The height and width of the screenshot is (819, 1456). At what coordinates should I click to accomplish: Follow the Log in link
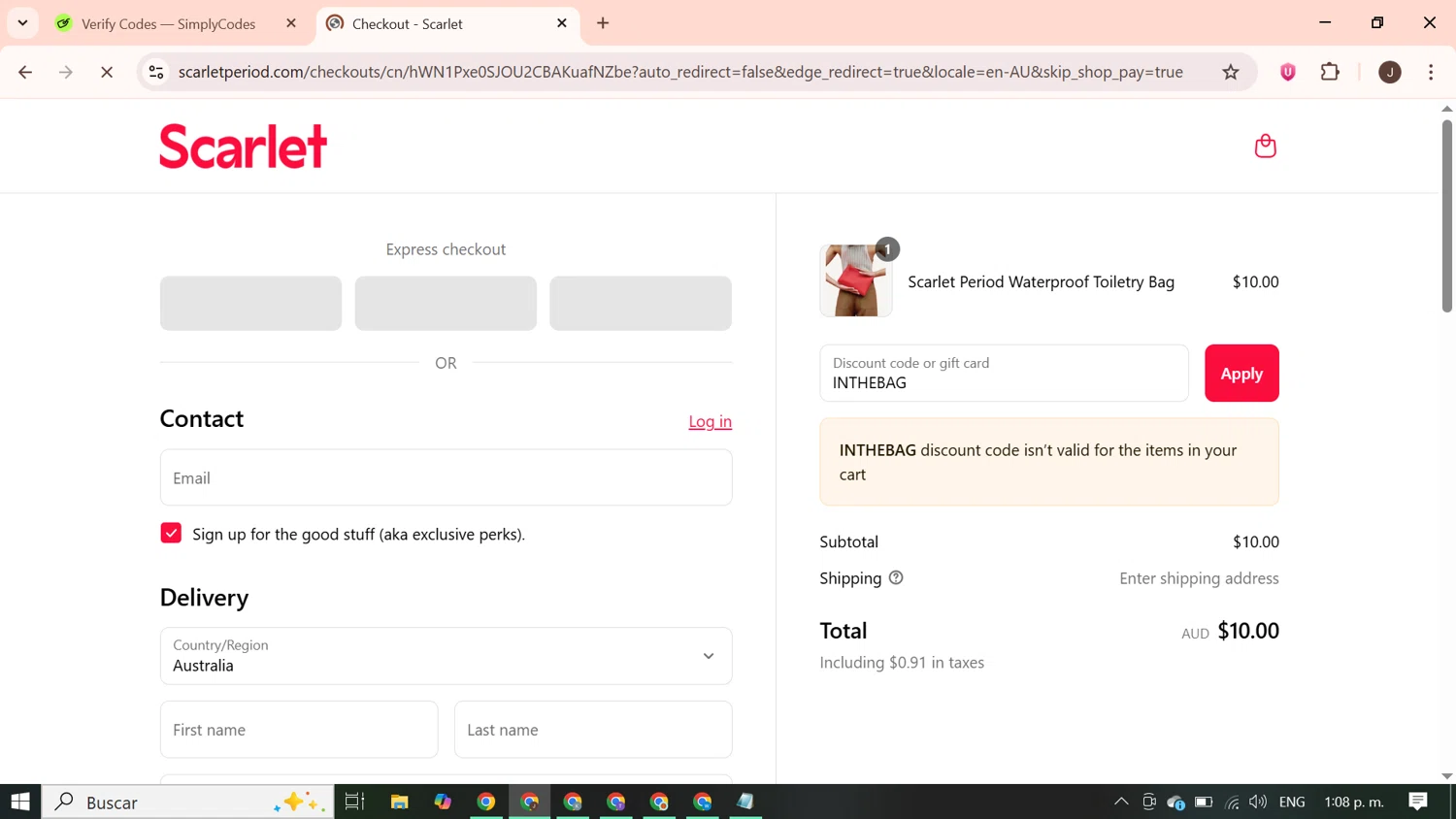pos(711,421)
